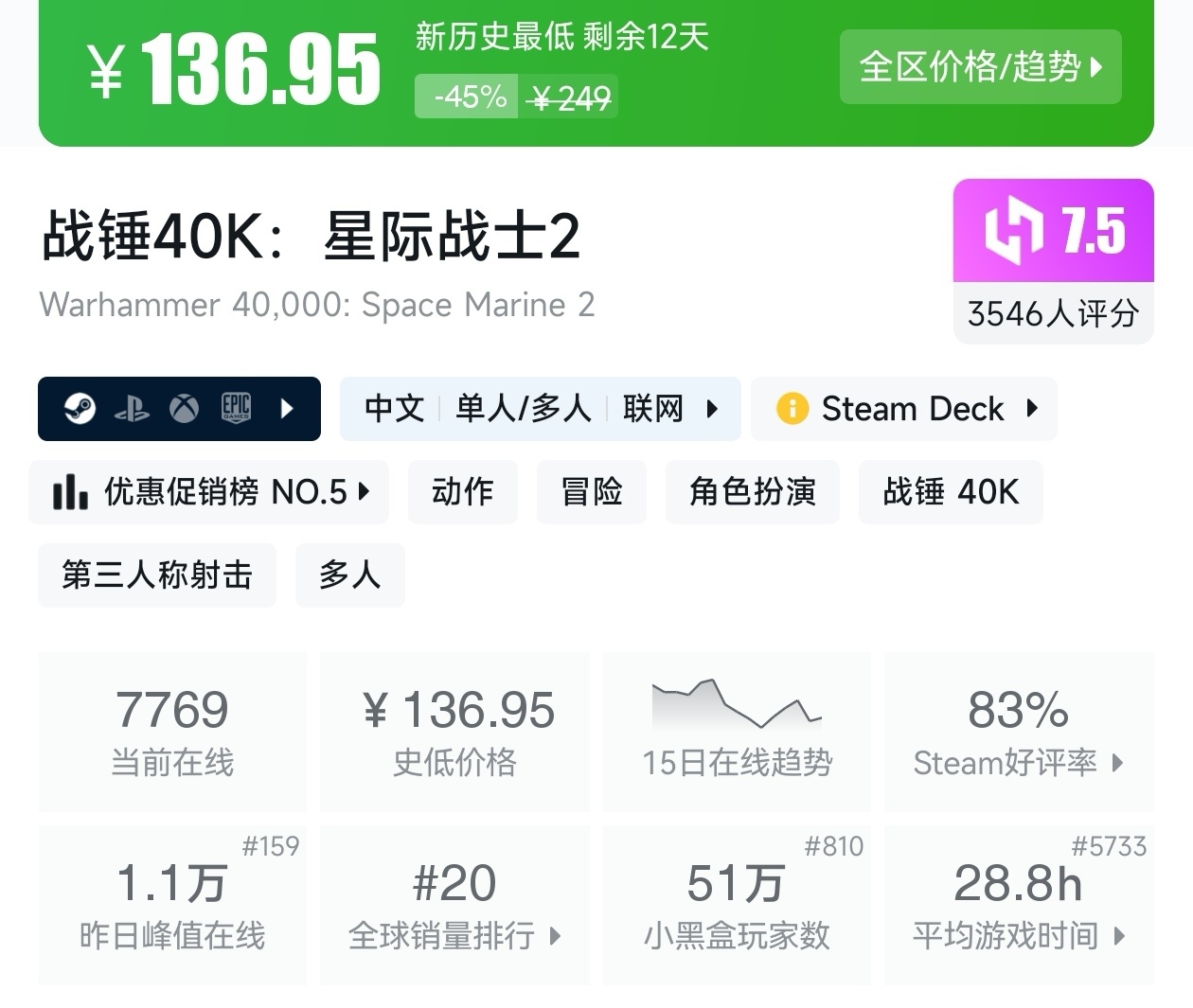The width and height of the screenshot is (1193, 1008).
Task: Click the 单人/多人 mode label
Action: (x=523, y=409)
